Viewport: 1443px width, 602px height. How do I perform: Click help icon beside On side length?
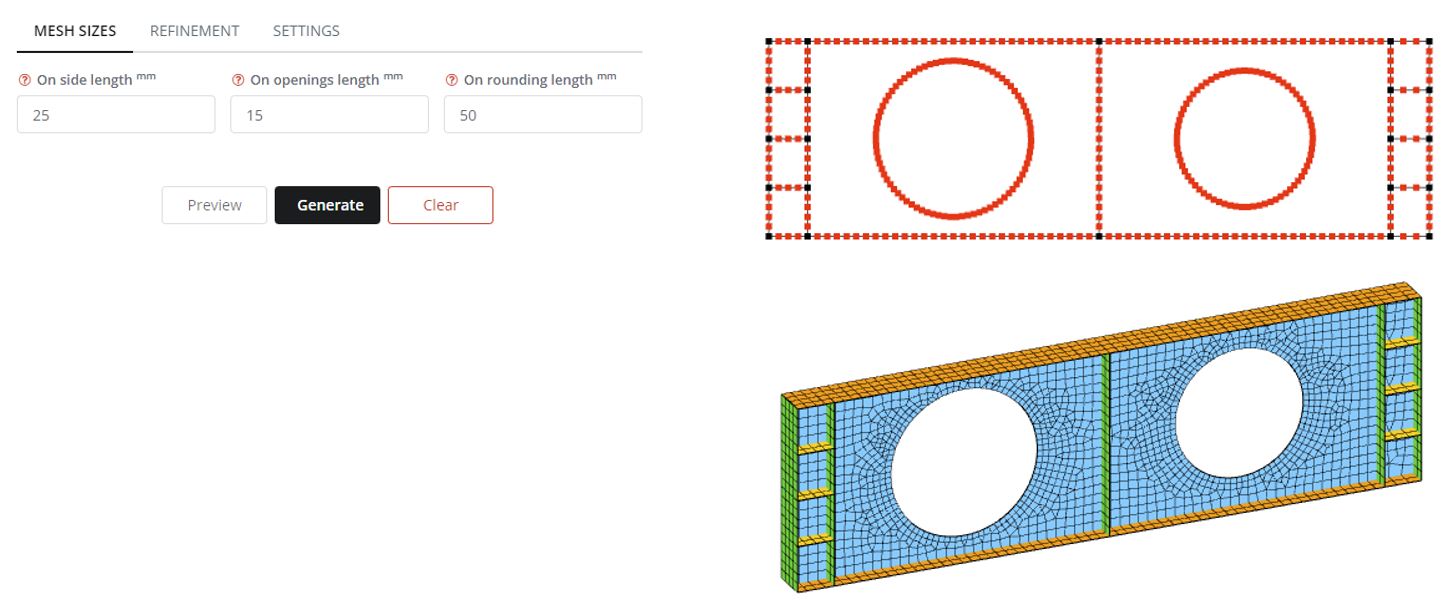[24, 80]
